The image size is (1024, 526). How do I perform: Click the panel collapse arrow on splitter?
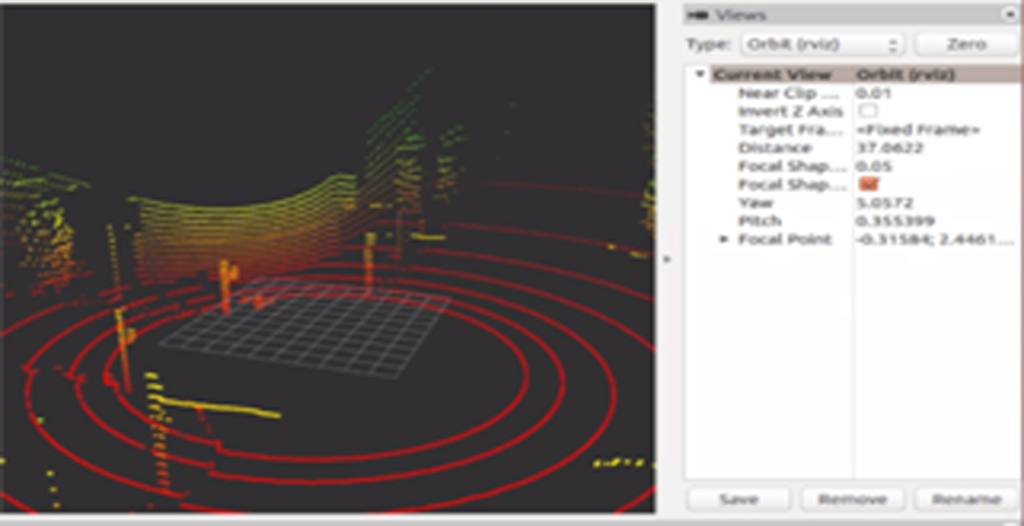coord(668,259)
